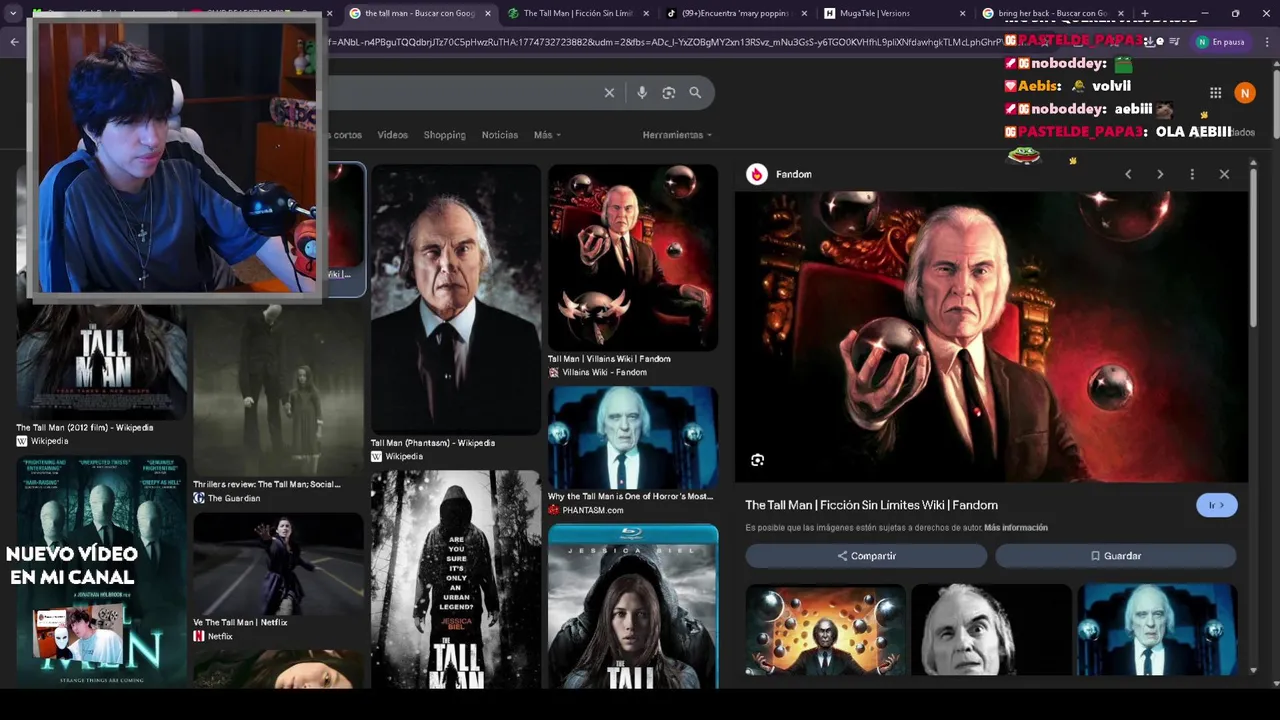This screenshot has height=720, width=1280.
Task: Click the 'Villains Wiki - Fandom' source label
Action: (604, 372)
